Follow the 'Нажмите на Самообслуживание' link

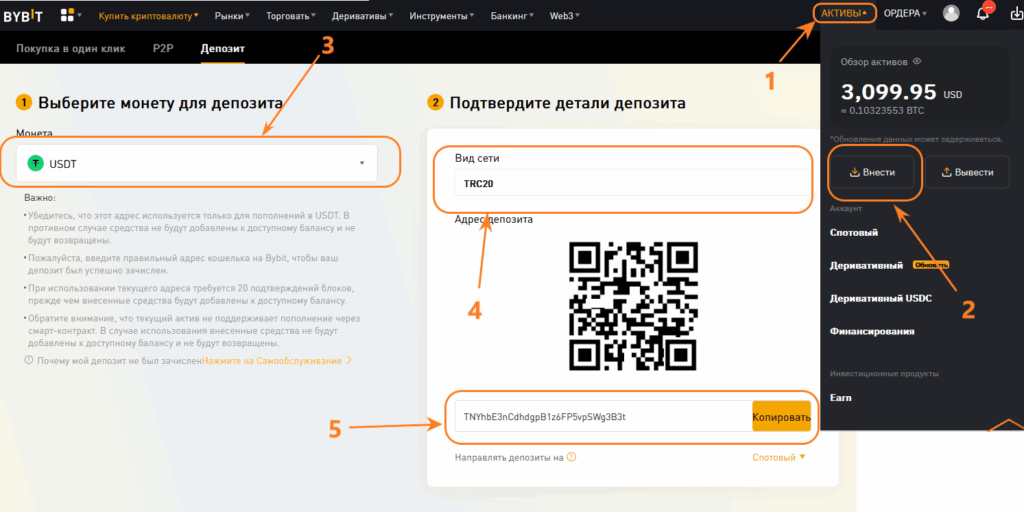(x=276, y=360)
